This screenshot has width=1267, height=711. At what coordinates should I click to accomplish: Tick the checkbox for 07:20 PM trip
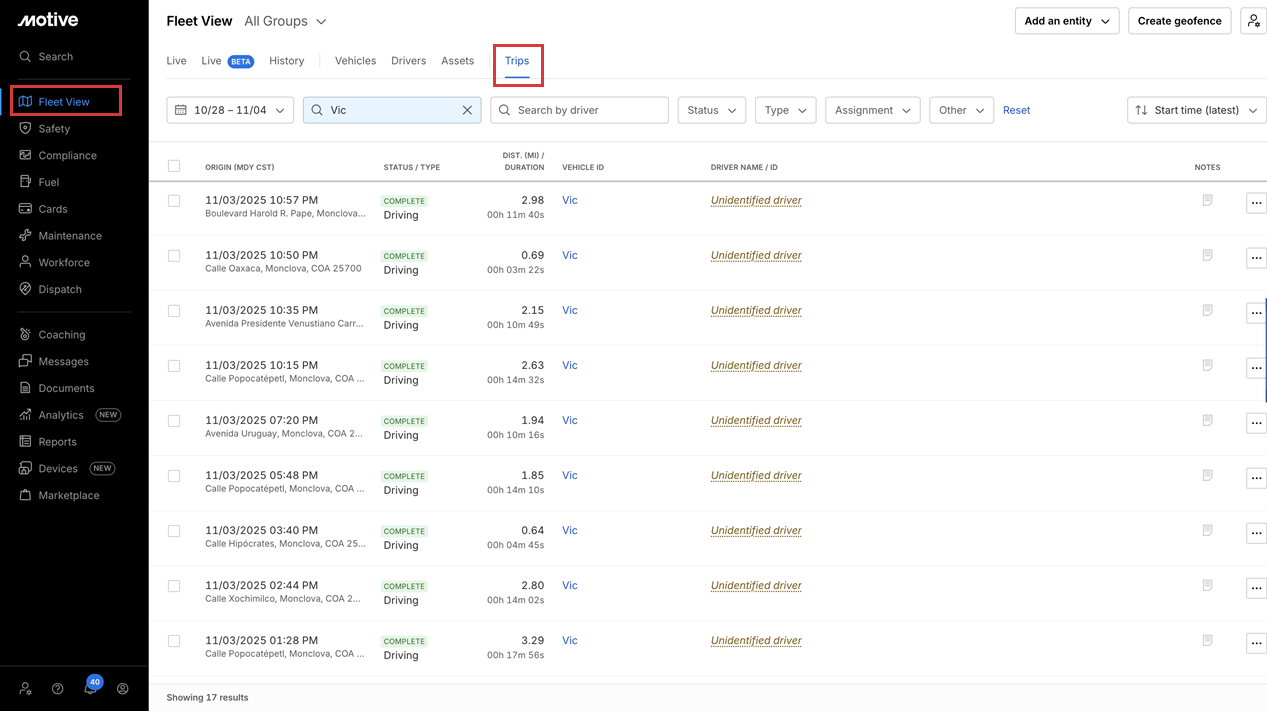click(x=174, y=421)
